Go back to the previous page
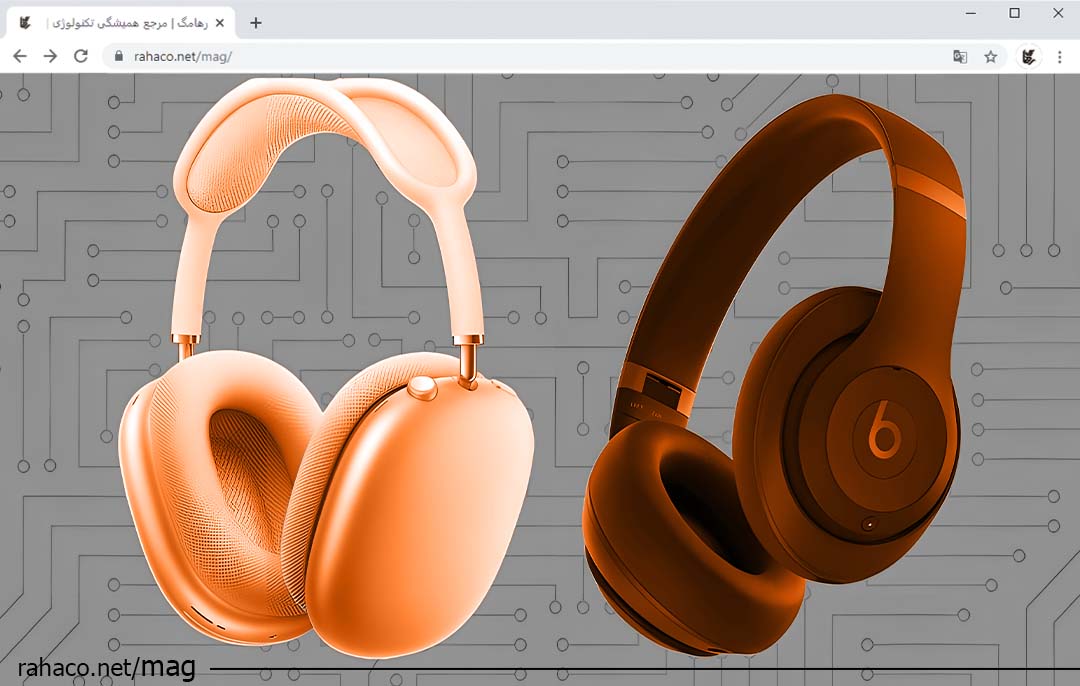This screenshot has height=686, width=1080. 20,57
